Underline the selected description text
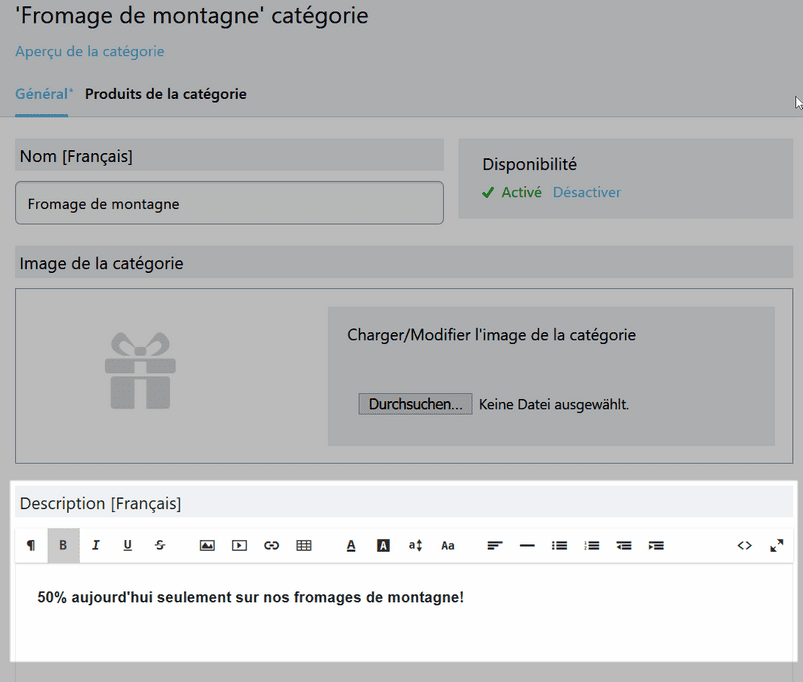The height and width of the screenshot is (682, 803). pyautogui.click(x=128, y=545)
